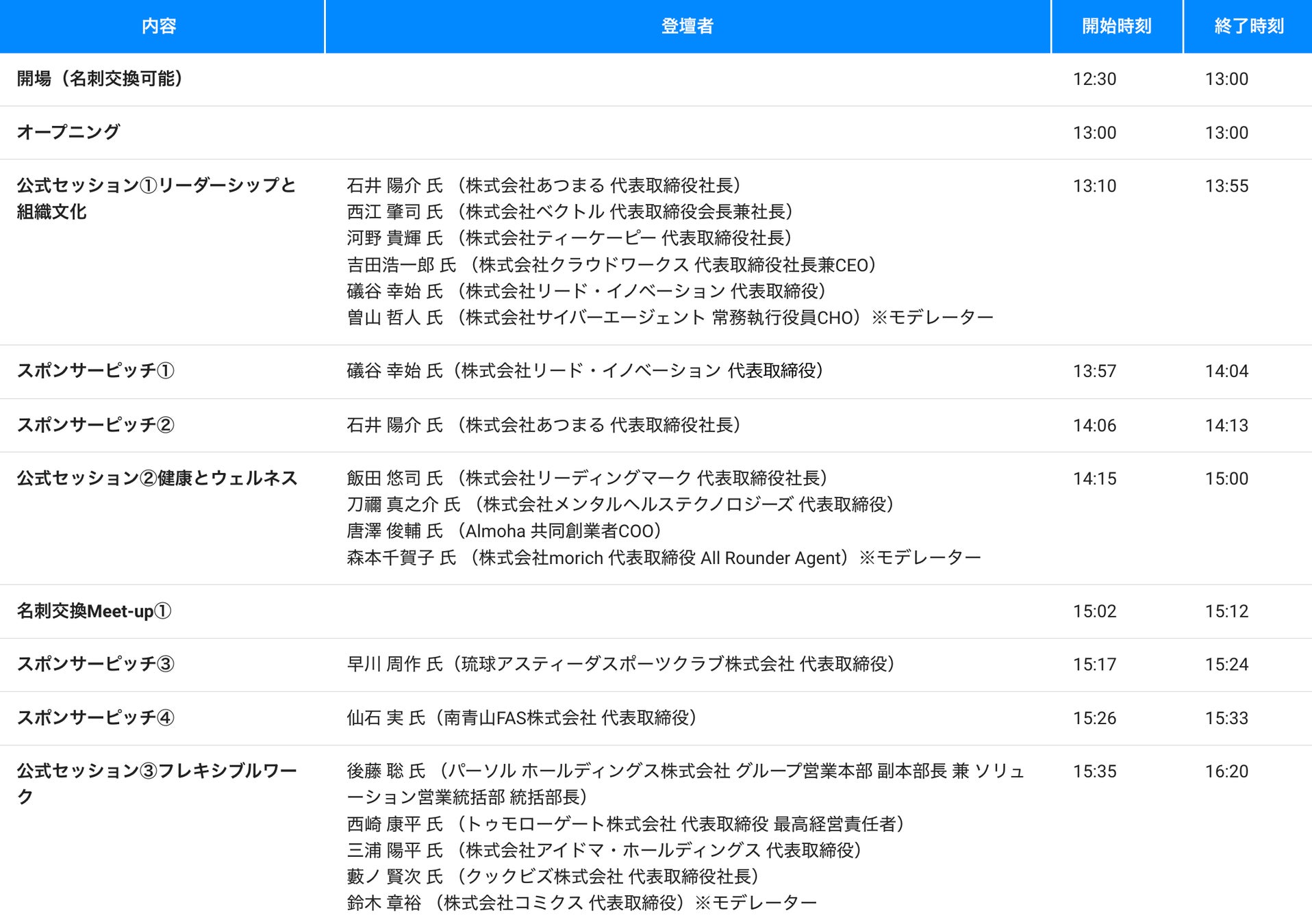This screenshot has width=1312, height=924.
Task: Select speaker line 西江 肇司 氏 (ベクトル)
Action: 570,211
